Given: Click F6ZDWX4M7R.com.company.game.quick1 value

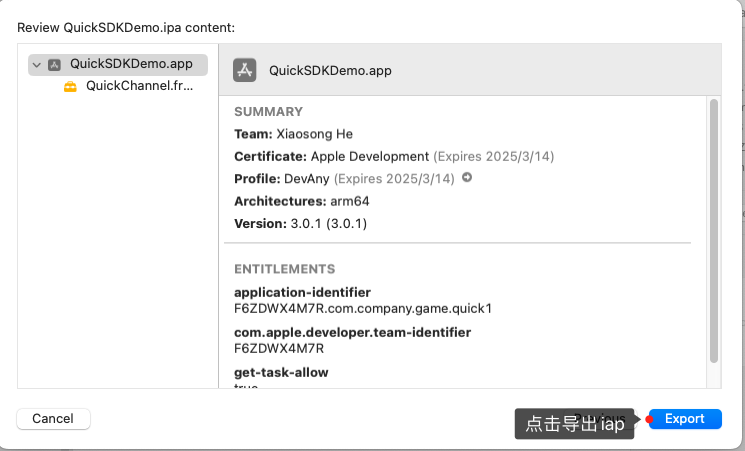Looking at the screenshot, I should [x=363, y=308].
